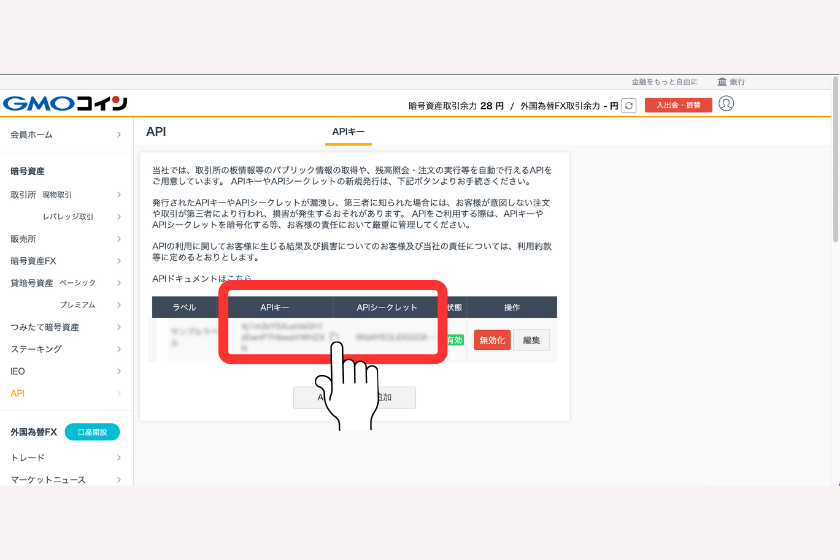
Task: Click the 編集 button
Action: pyautogui.click(x=531, y=340)
